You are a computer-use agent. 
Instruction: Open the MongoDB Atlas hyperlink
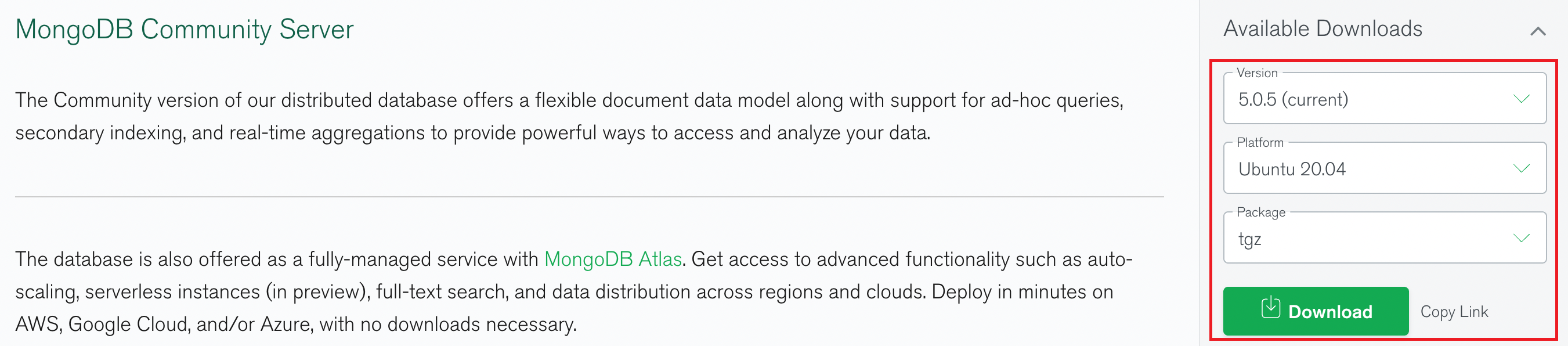(612, 259)
